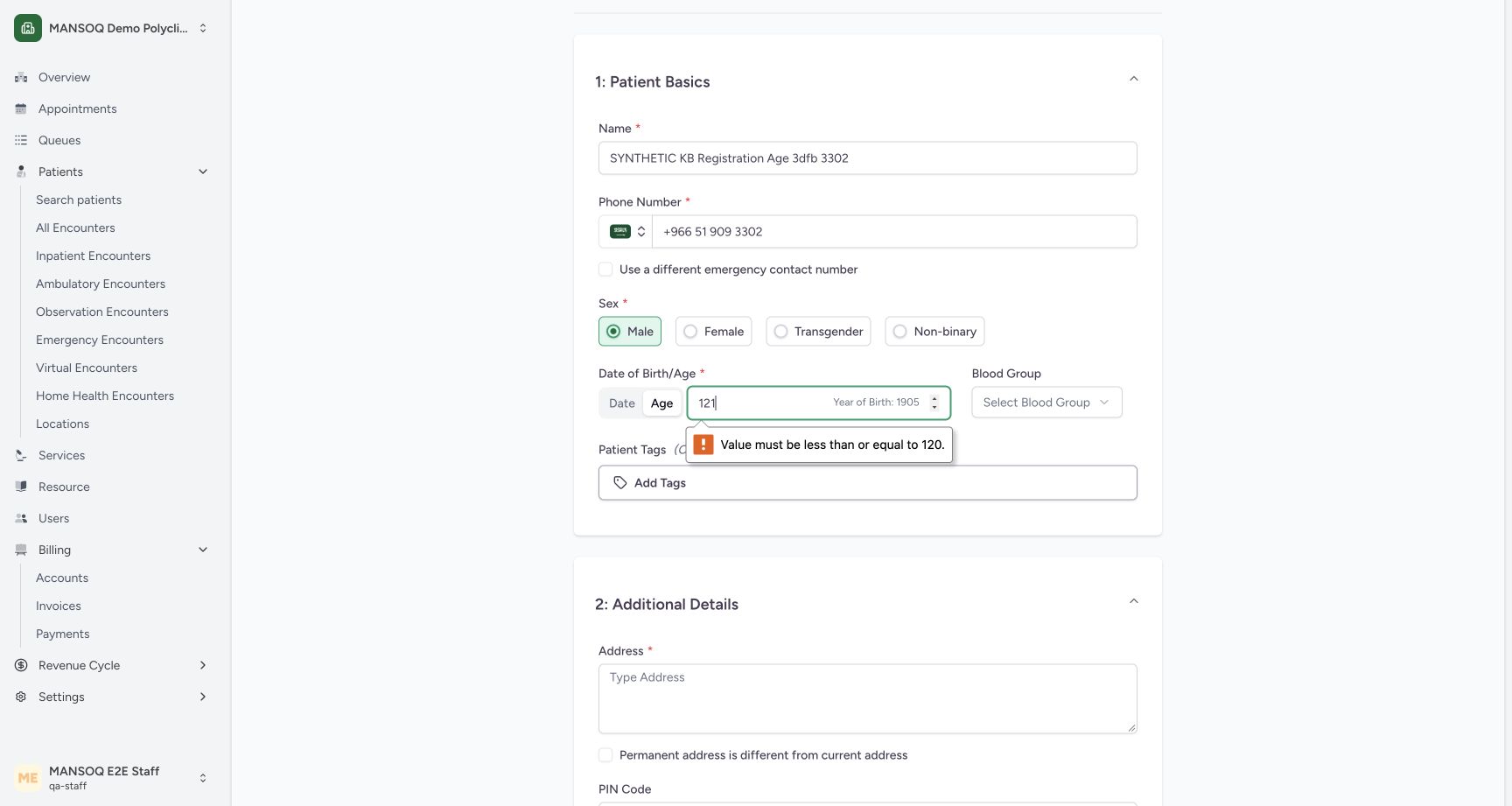The width and height of the screenshot is (1512, 806).
Task: Select Transgender sex option
Action: point(818,332)
